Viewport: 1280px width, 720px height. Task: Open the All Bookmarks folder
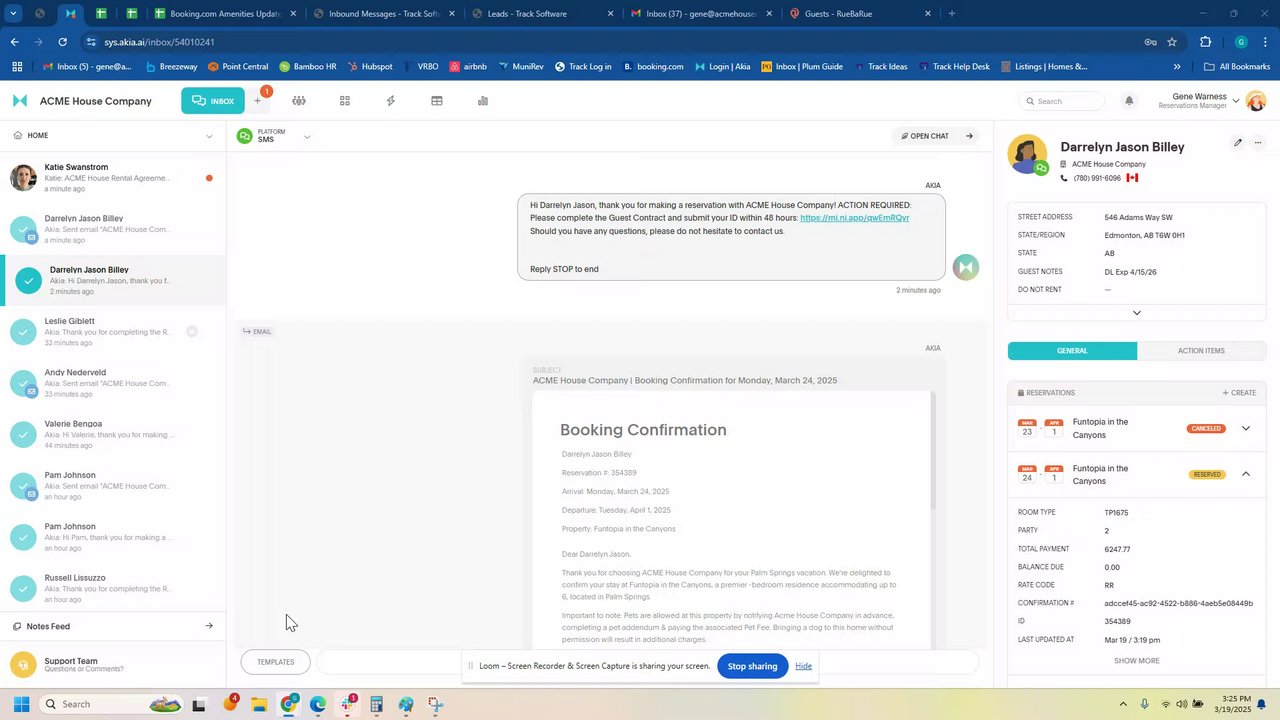click(1237, 67)
